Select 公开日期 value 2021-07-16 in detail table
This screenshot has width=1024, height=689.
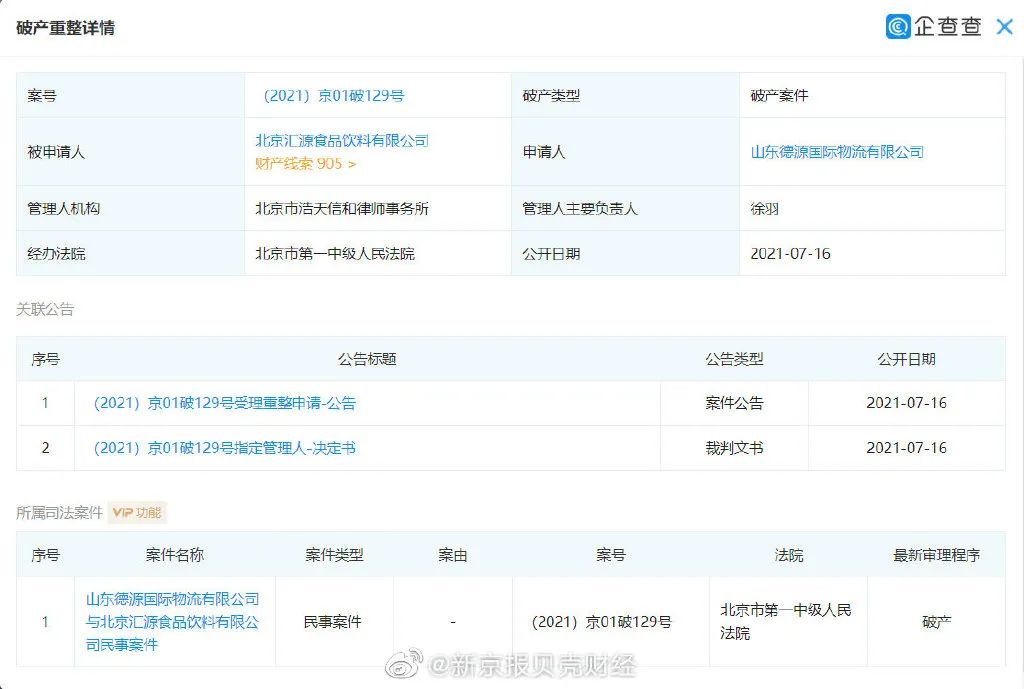[790, 253]
